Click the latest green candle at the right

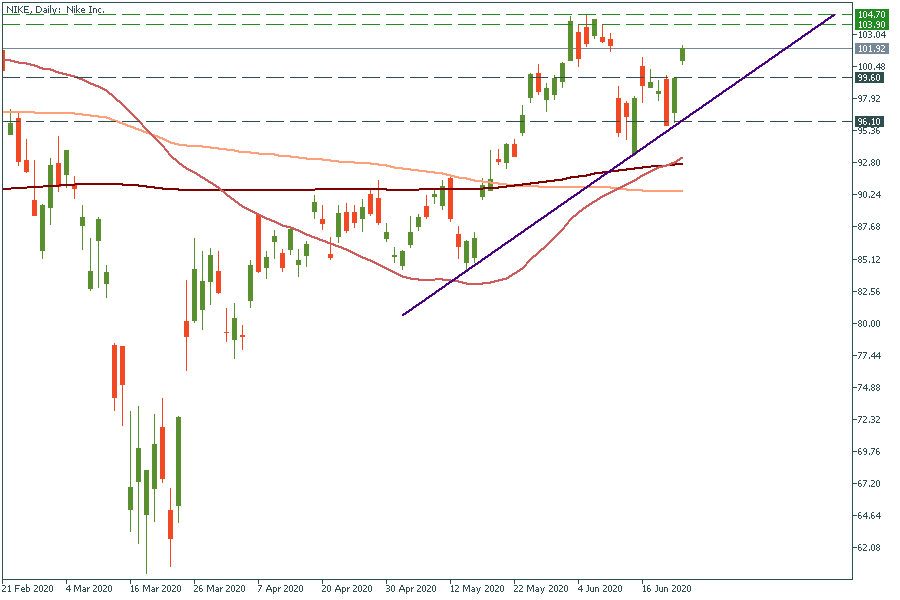pyautogui.click(x=683, y=55)
